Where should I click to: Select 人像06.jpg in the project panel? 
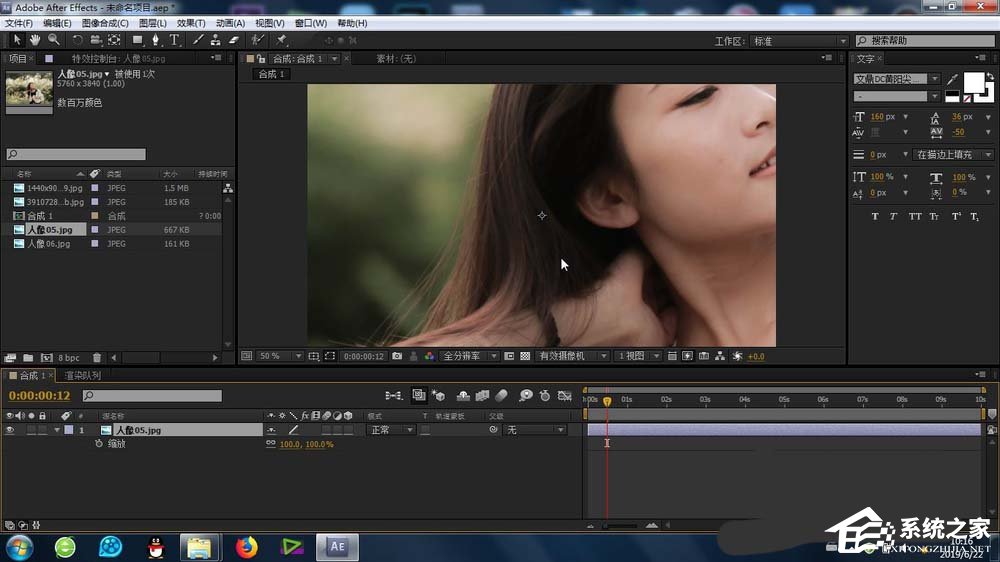point(49,243)
